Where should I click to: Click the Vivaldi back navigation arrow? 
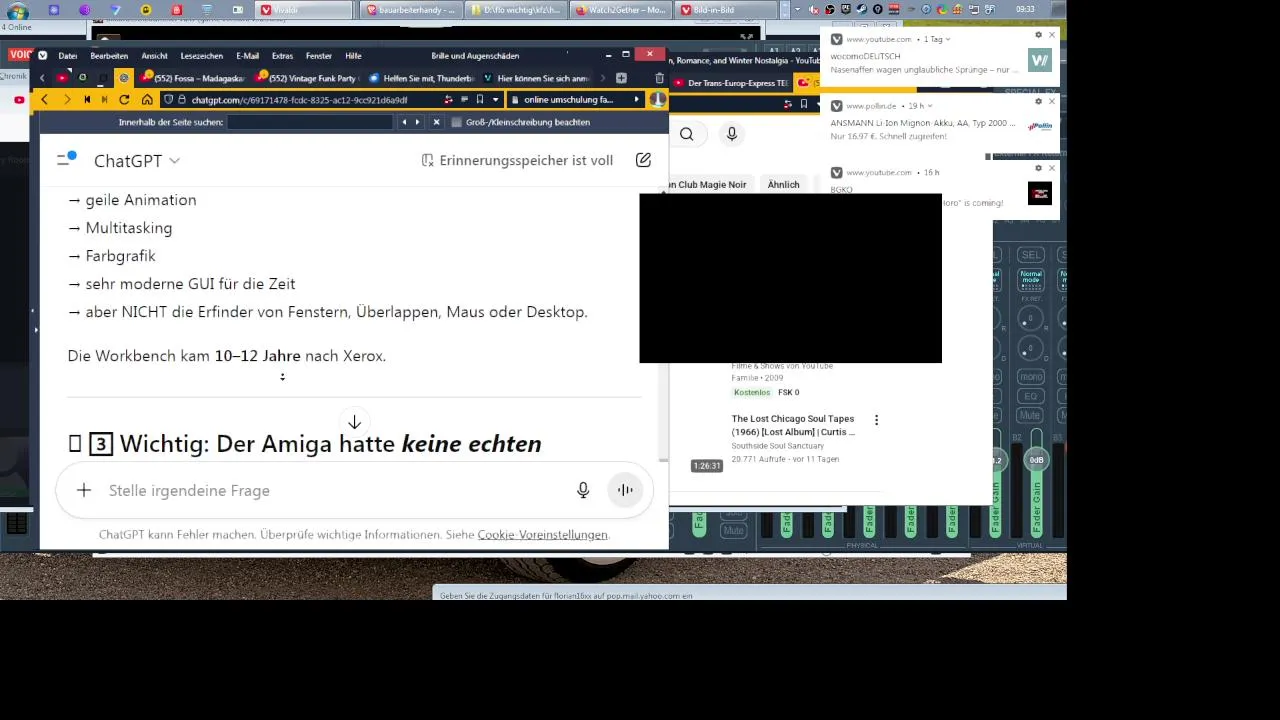[x=44, y=100]
